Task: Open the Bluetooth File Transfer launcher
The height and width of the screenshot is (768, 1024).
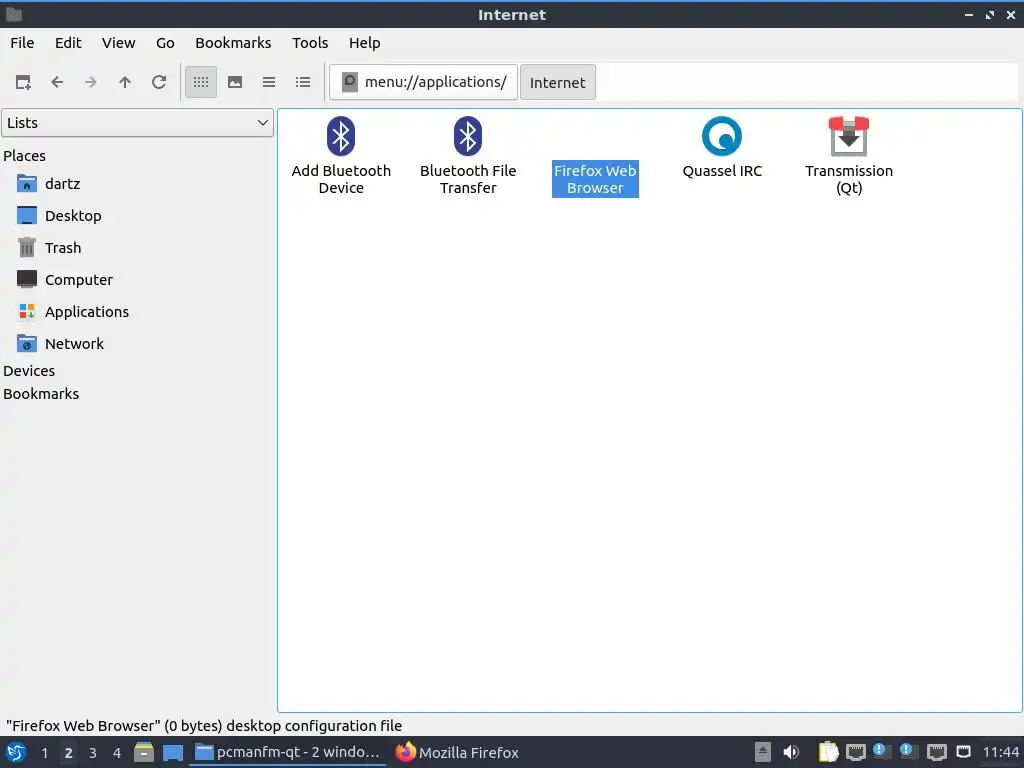Action: 468,155
